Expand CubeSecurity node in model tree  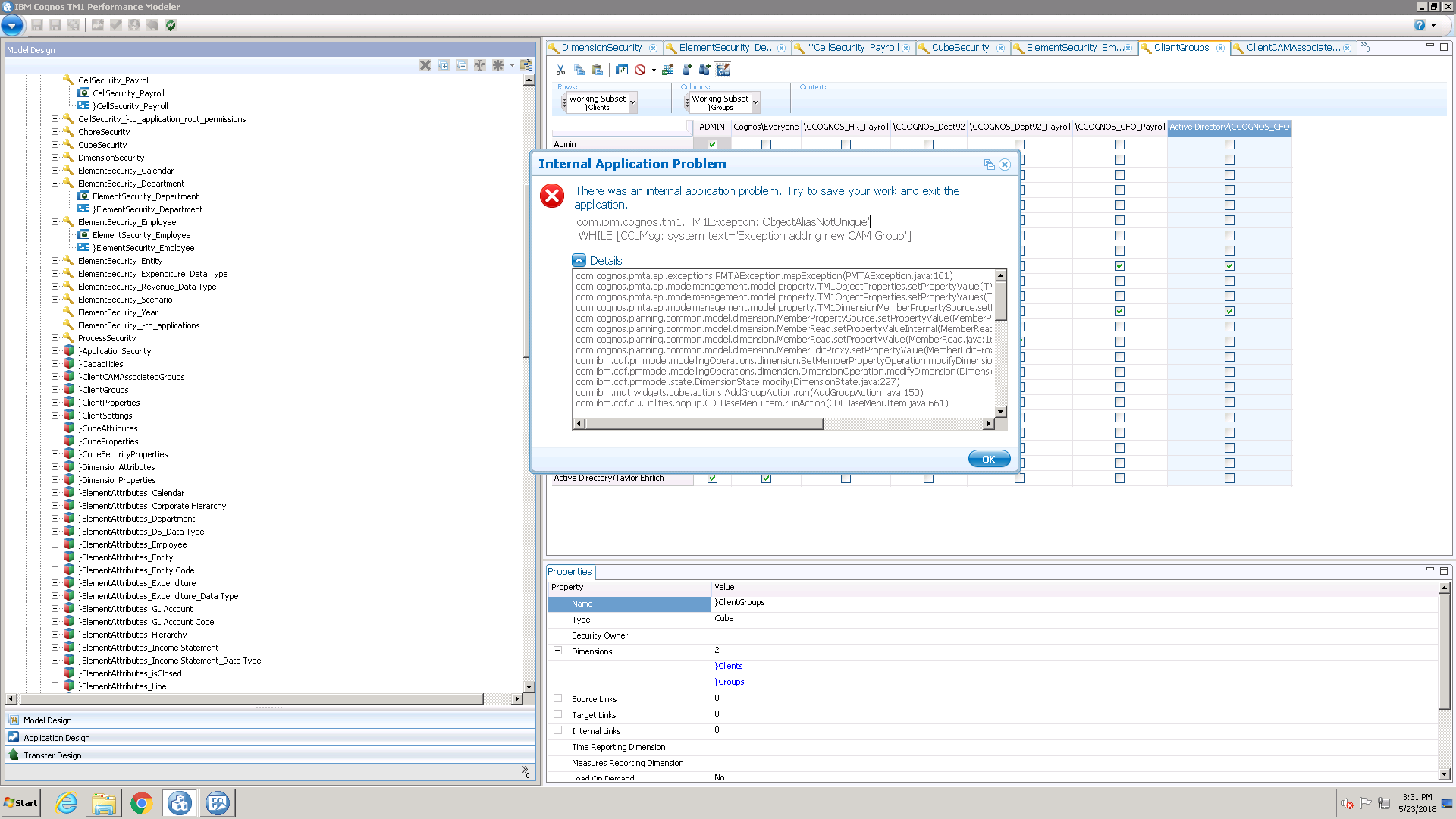pos(55,144)
